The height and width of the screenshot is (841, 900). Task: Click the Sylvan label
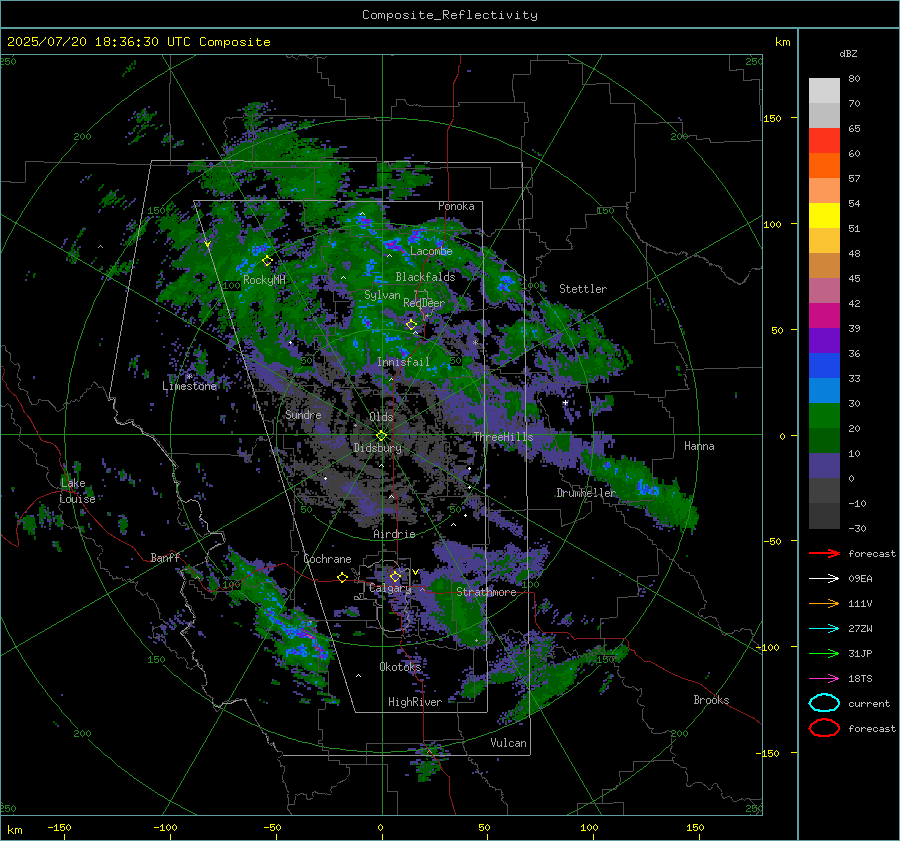point(382,295)
